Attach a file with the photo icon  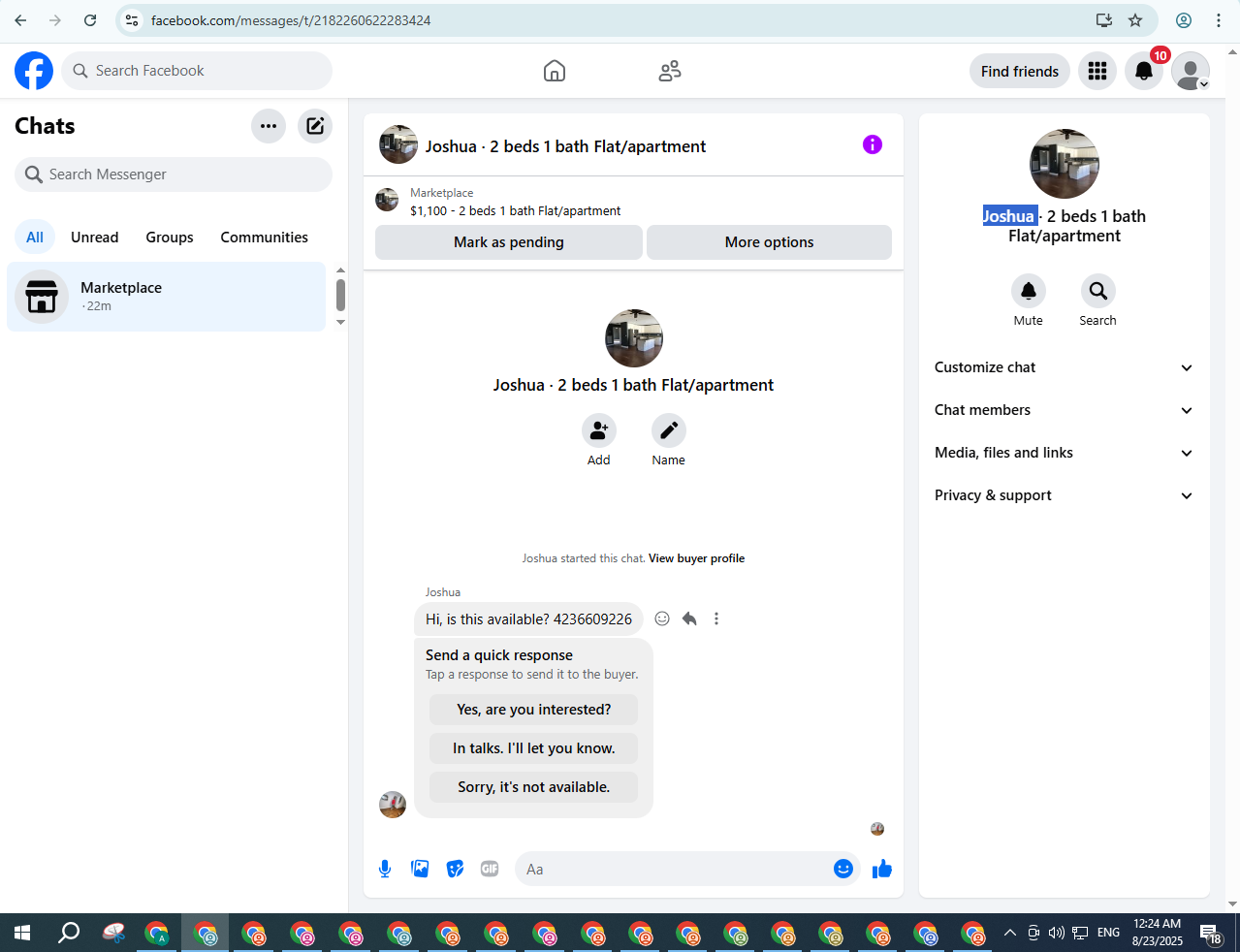(420, 869)
